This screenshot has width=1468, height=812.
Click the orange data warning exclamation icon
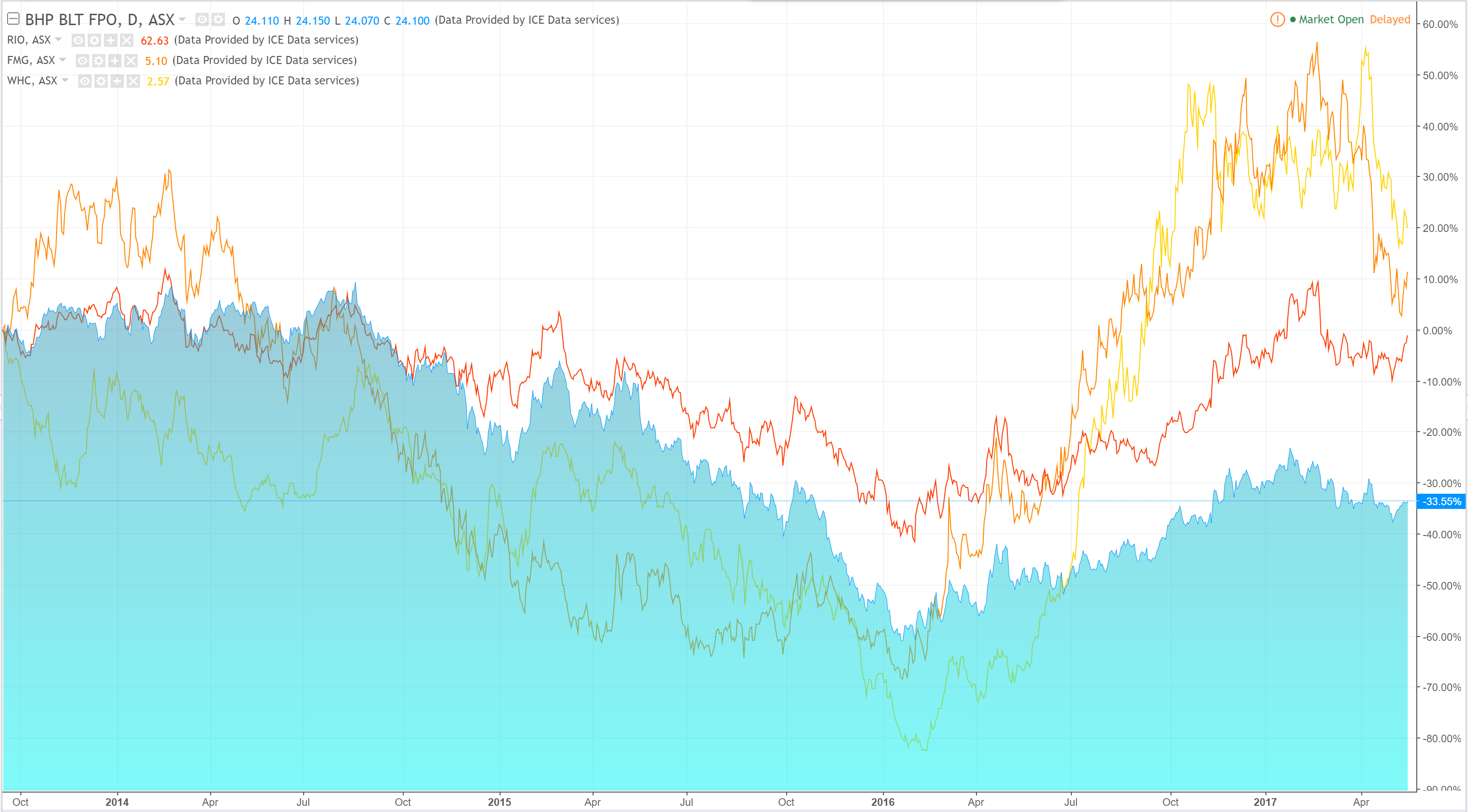click(1277, 20)
